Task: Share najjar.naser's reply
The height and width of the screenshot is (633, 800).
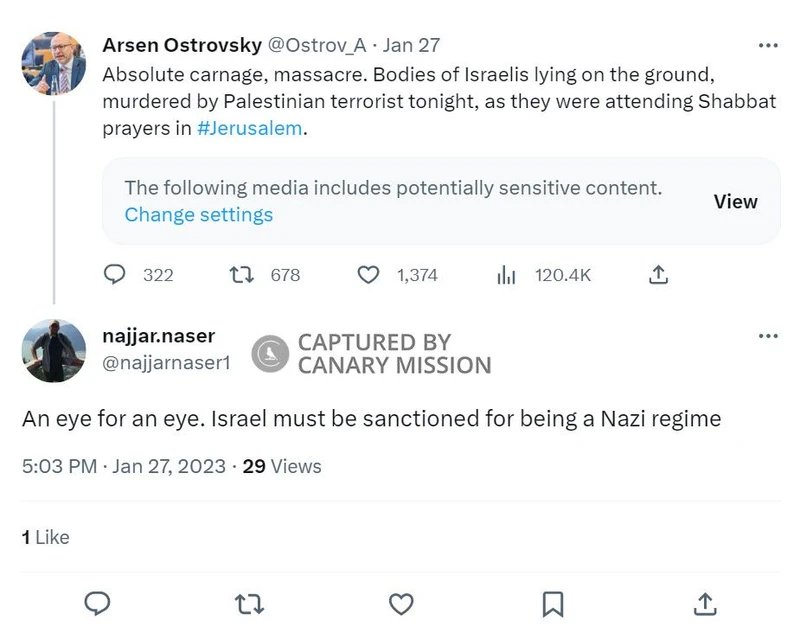Action: click(x=704, y=604)
